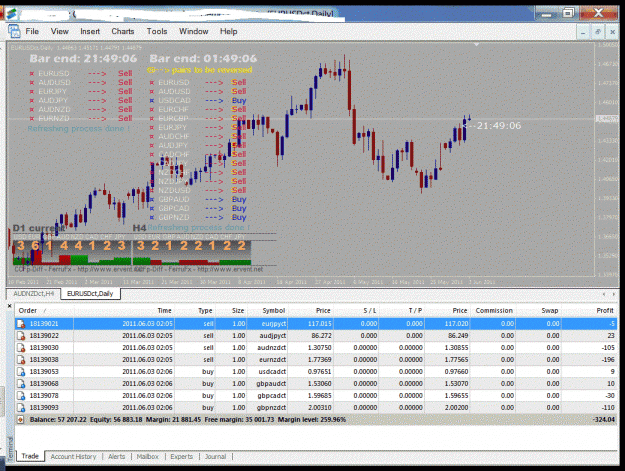This screenshot has height=471, width=625.
Task: Select the Trade terminal tab
Action: [30, 456]
